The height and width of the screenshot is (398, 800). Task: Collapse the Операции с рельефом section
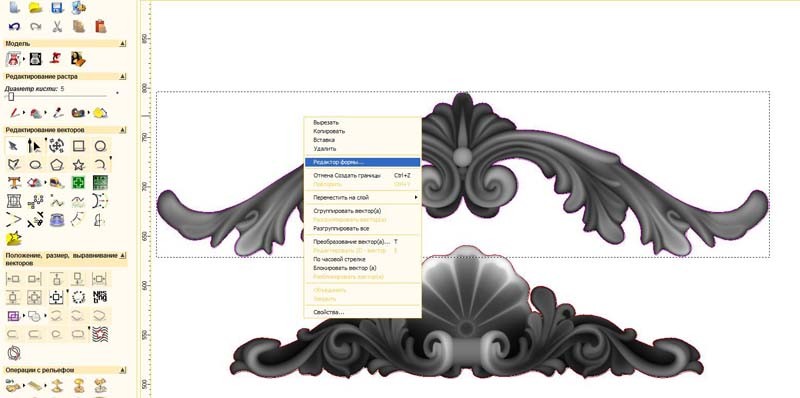click(122, 369)
